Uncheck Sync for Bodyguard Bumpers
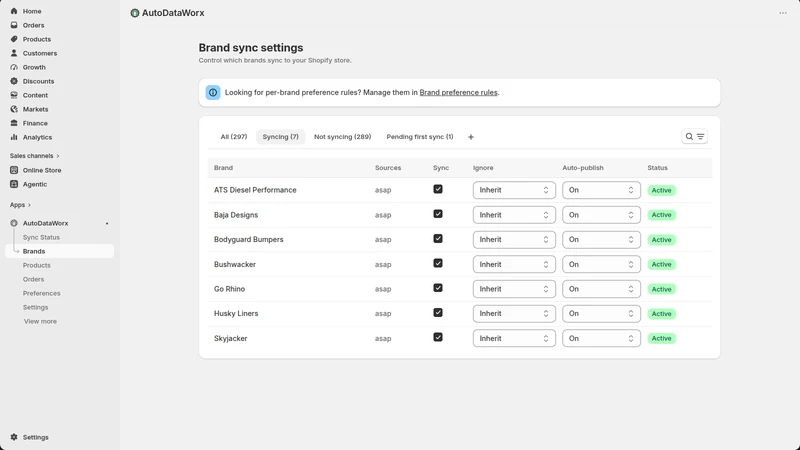Image resolution: width=800 pixels, height=450 pixels. 438,239
